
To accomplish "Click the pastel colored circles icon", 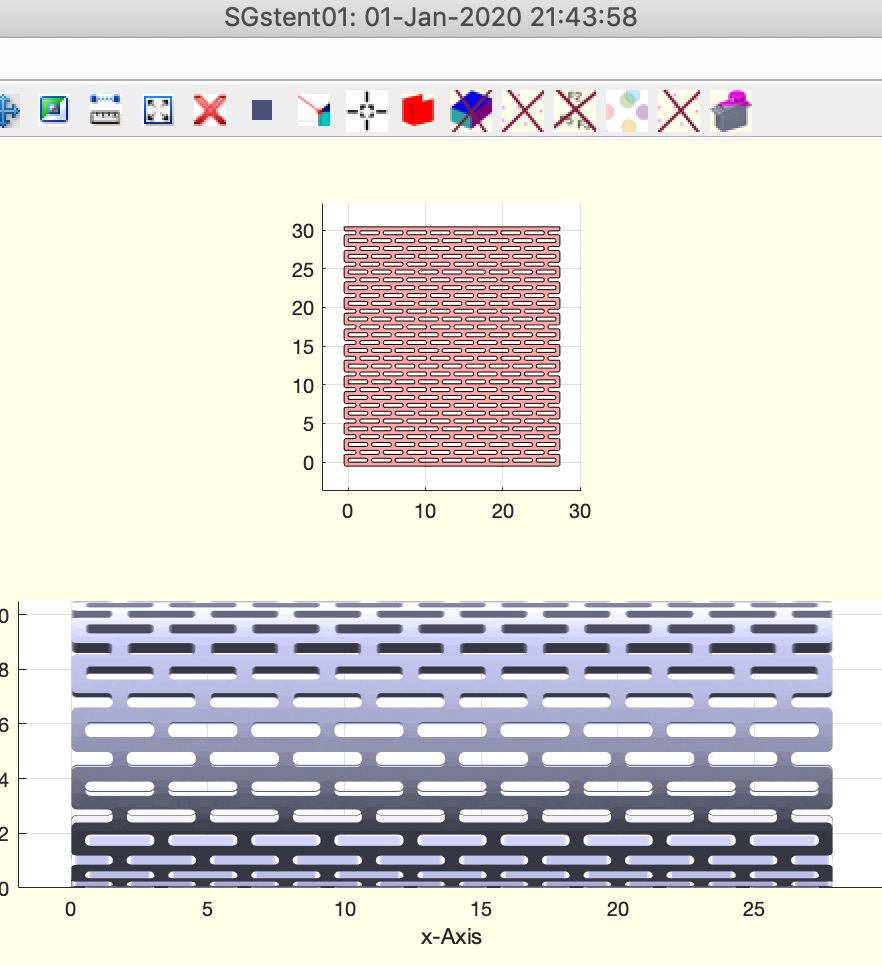I will (627, 110).
